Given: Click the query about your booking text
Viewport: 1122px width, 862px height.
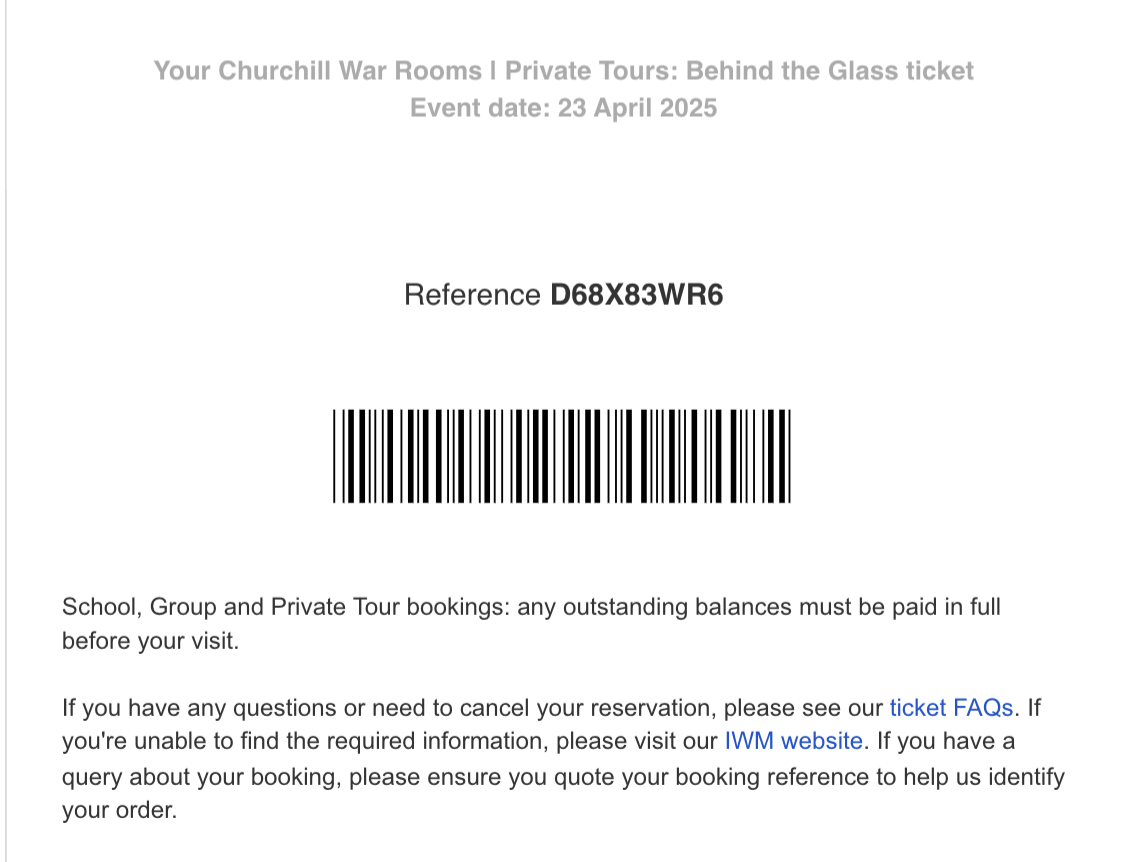Looking at the screenshot, I should click(x=200, y=777).
